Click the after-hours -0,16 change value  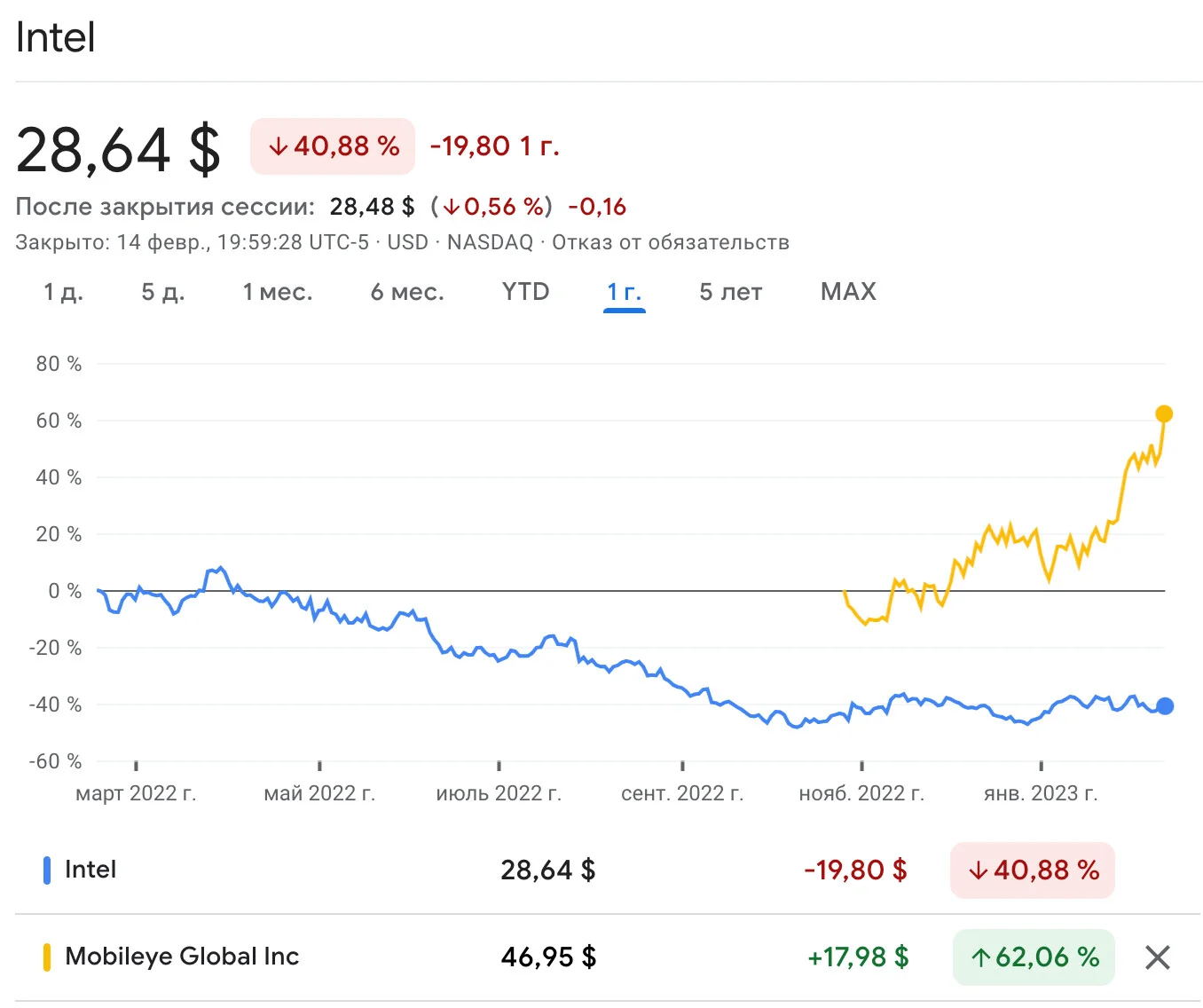point(597,207)
